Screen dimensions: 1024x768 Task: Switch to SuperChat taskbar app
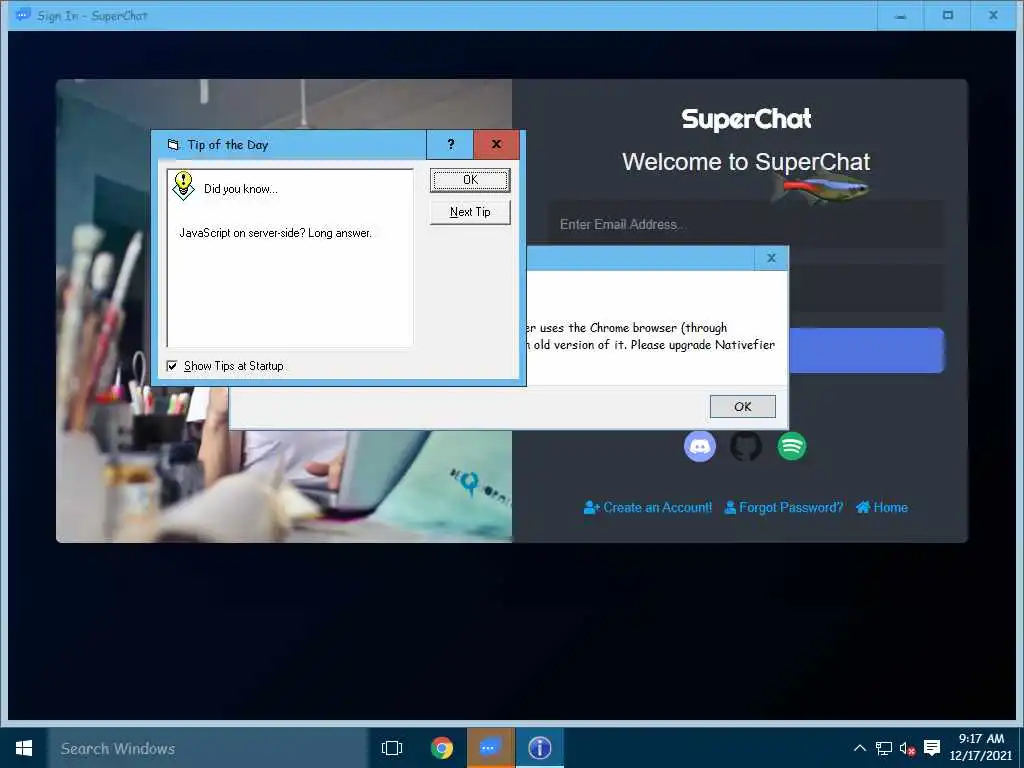pyautogui.click(x=490, y=748)
